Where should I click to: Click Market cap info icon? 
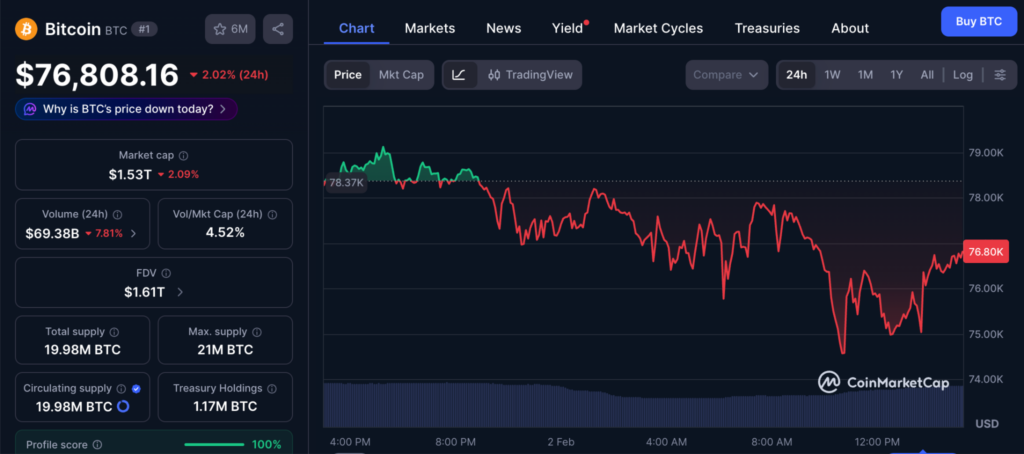pos(183,156)
